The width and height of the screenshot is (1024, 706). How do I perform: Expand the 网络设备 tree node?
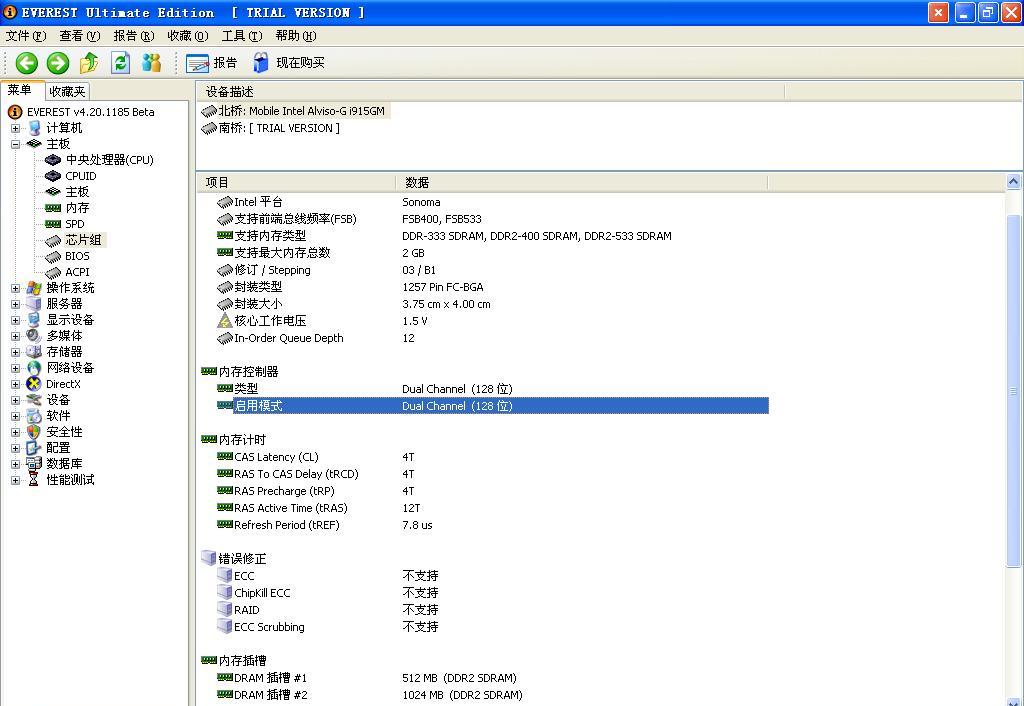(x=16, y=368)
